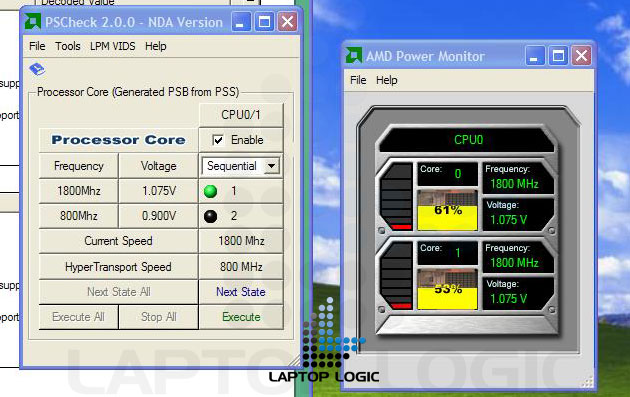Open the File menu in PSCheck

coord(37,46)
